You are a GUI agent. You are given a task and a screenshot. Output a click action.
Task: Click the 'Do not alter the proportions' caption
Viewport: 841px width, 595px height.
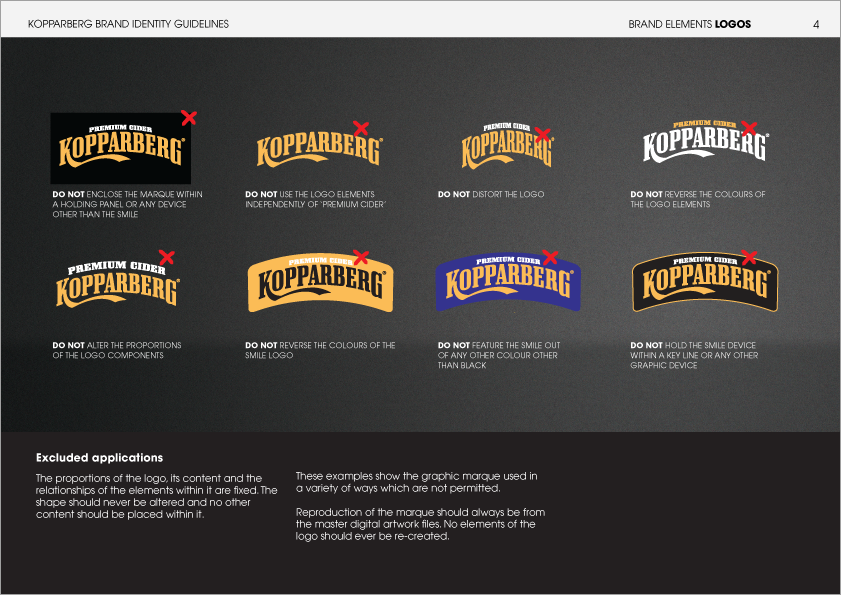(x=117, y=350)
